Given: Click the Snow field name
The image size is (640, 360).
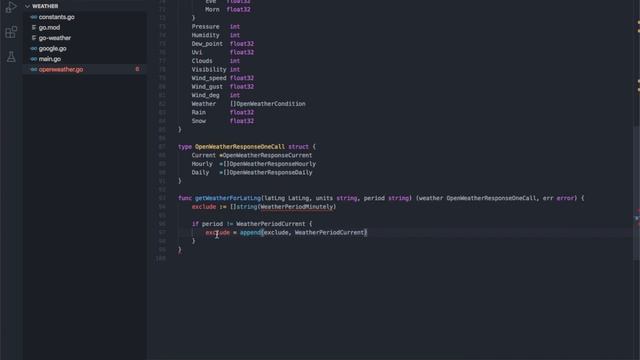Looking at the screenshot, I should pyautogui.click(x=199, y=121).
